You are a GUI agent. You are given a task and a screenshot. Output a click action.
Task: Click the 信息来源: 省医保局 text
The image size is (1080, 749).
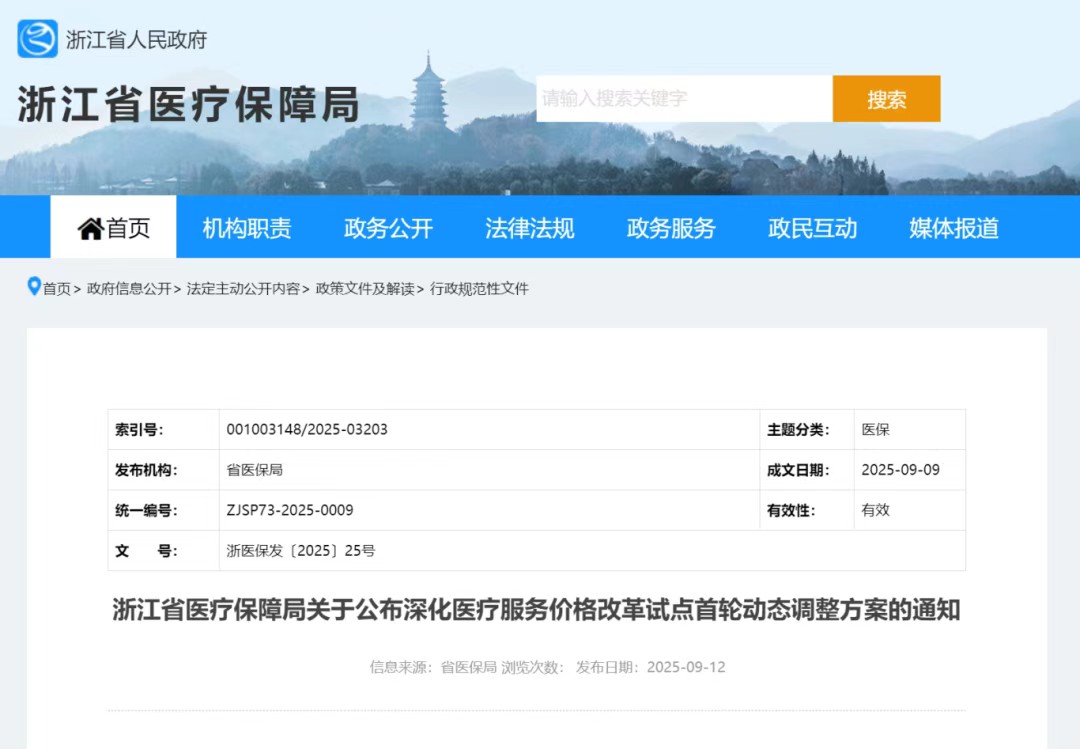pos(433,667)
